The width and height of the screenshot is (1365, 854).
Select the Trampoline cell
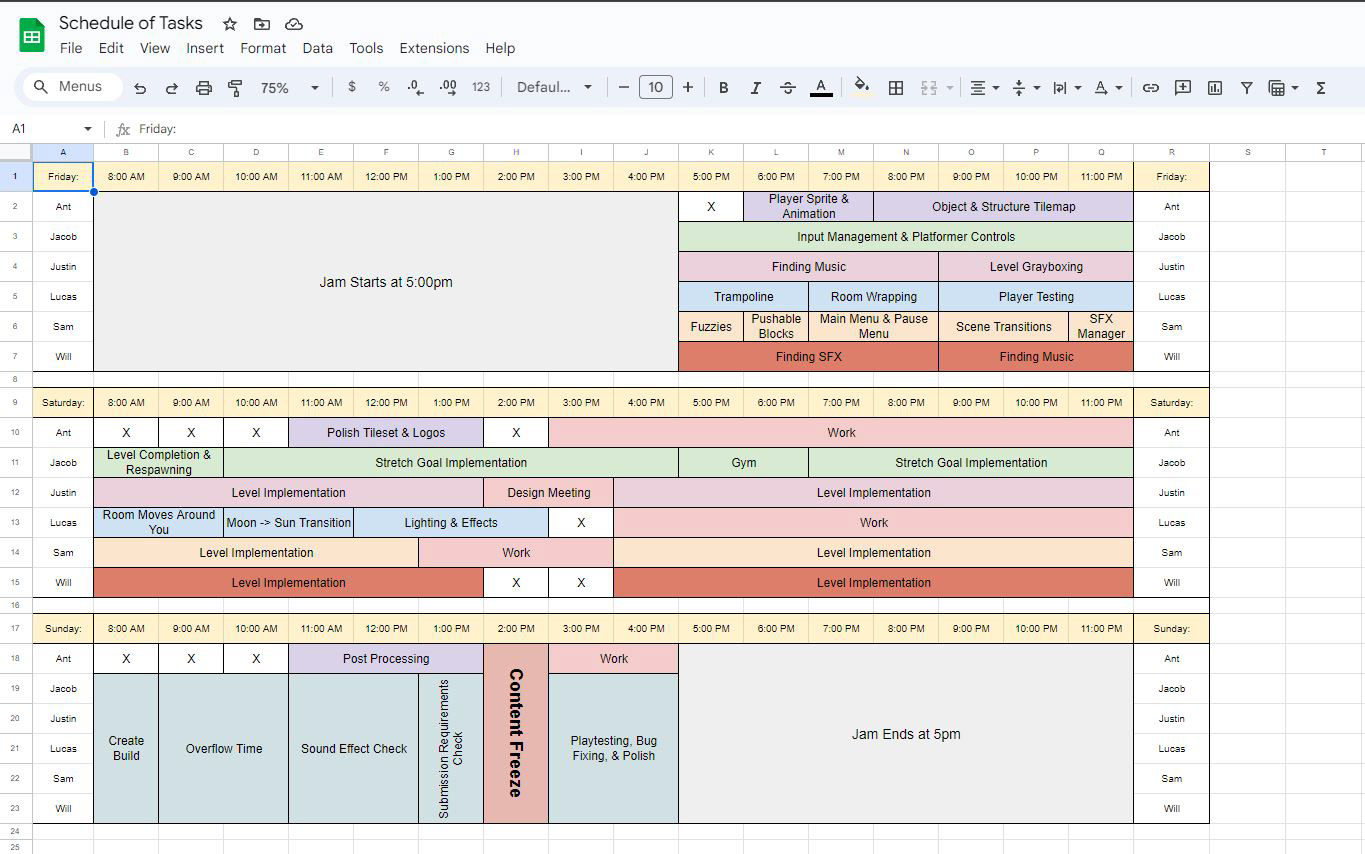pyautogui.click(x=744, y=297)
